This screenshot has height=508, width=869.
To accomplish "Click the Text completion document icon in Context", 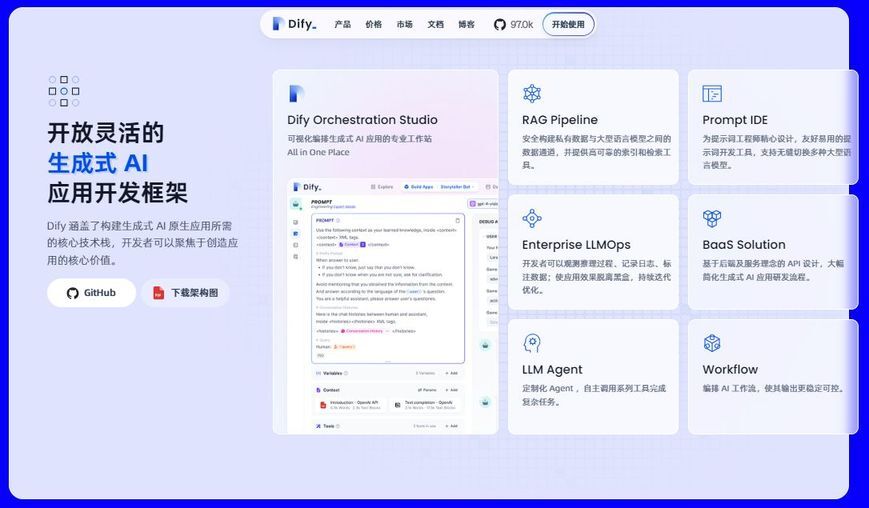I will pyautogui.click(x=397, y=405).
